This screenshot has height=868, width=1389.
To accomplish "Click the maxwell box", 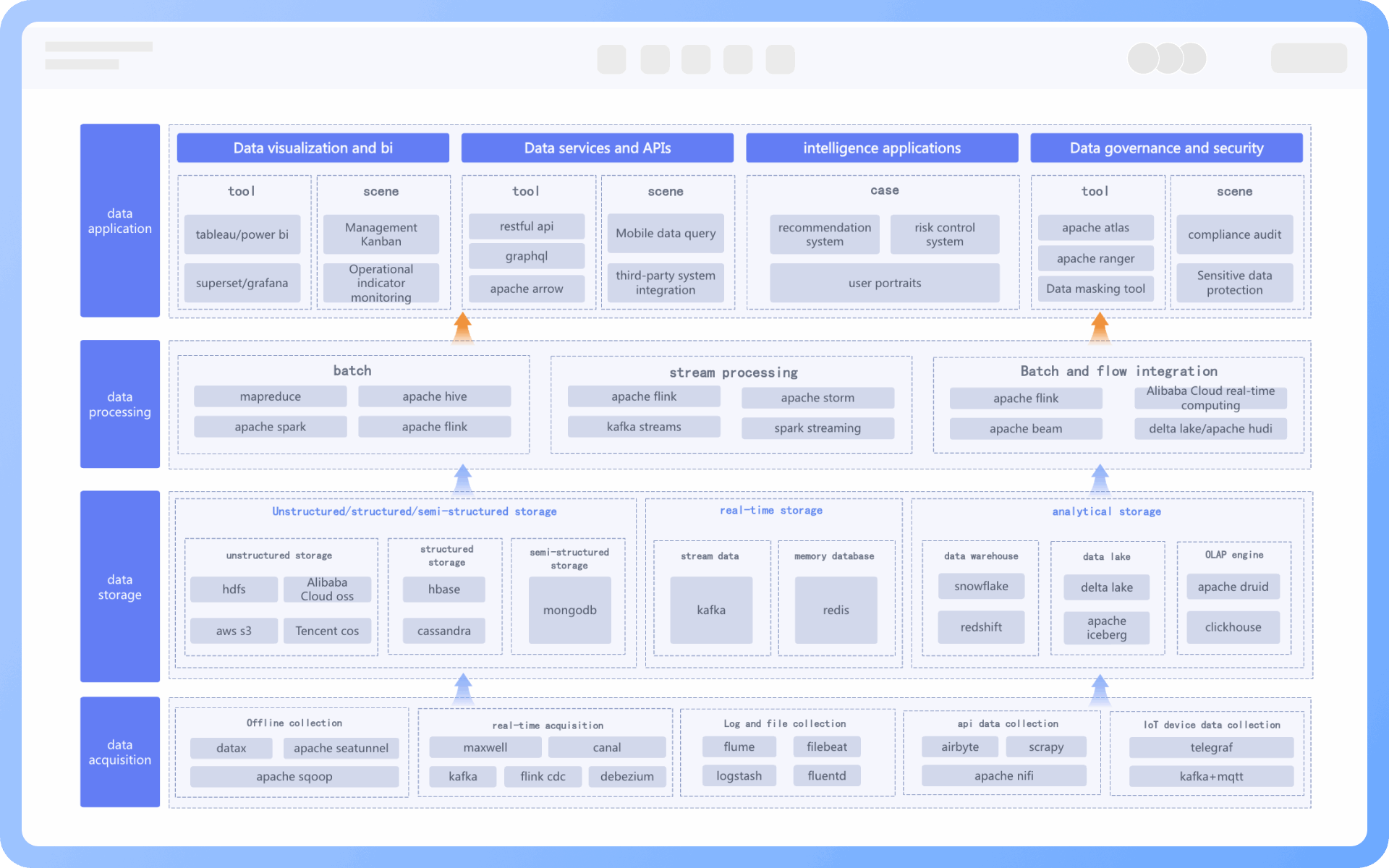I will tap(485, 747).
